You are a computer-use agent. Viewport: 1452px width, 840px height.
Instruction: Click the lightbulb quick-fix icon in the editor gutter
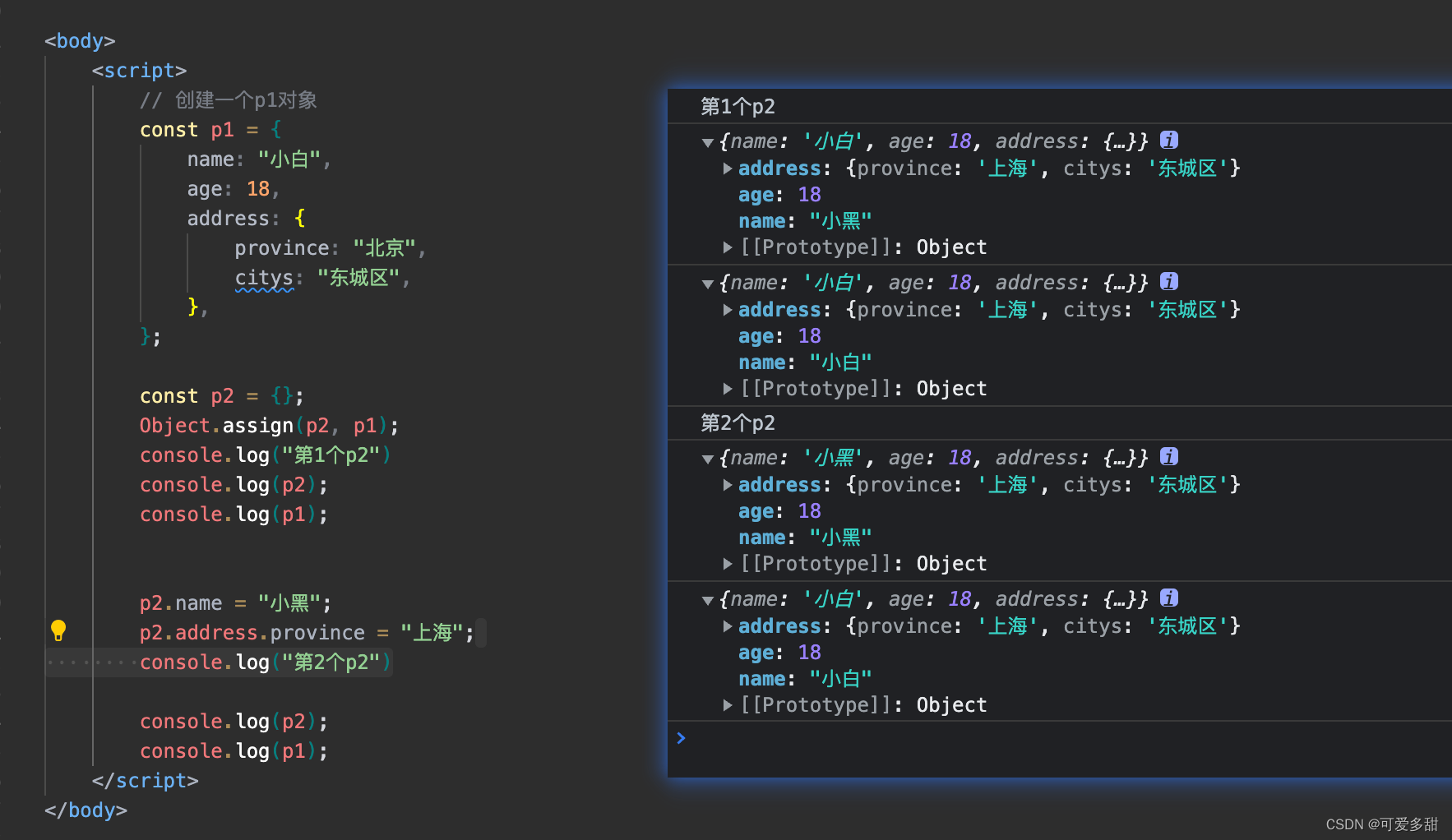(58, 631)
